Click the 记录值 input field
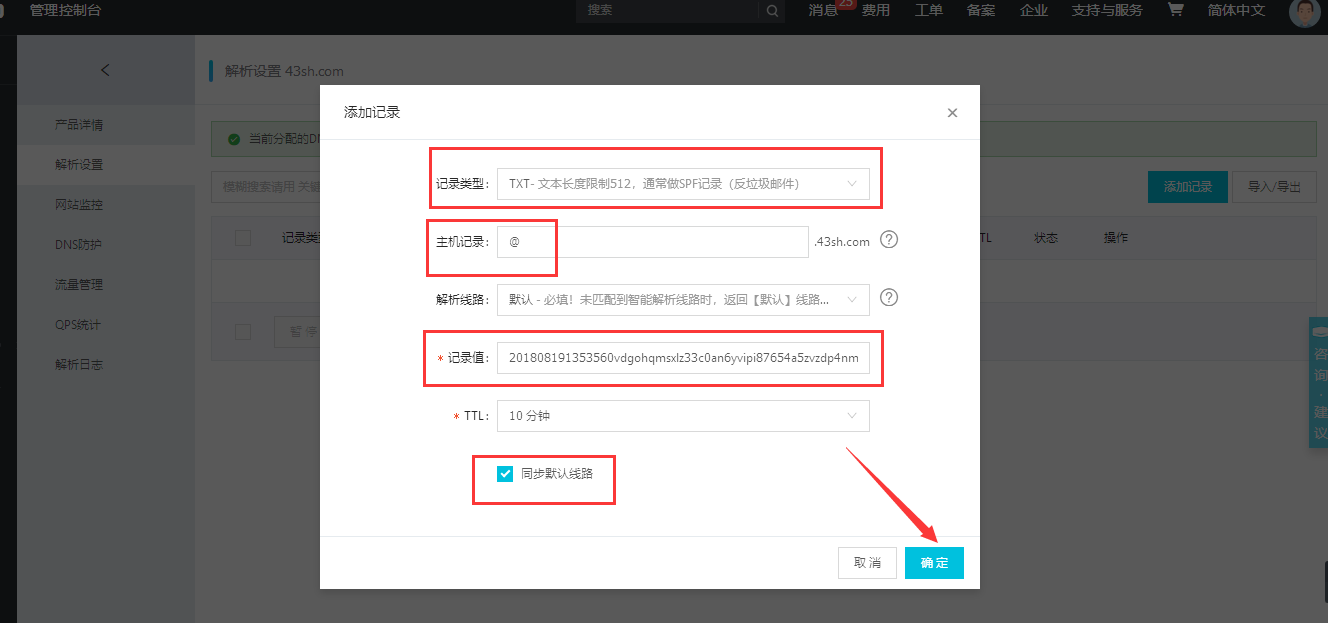The image size is (1328, 623). pyautogui.click(x=683, y=357)
